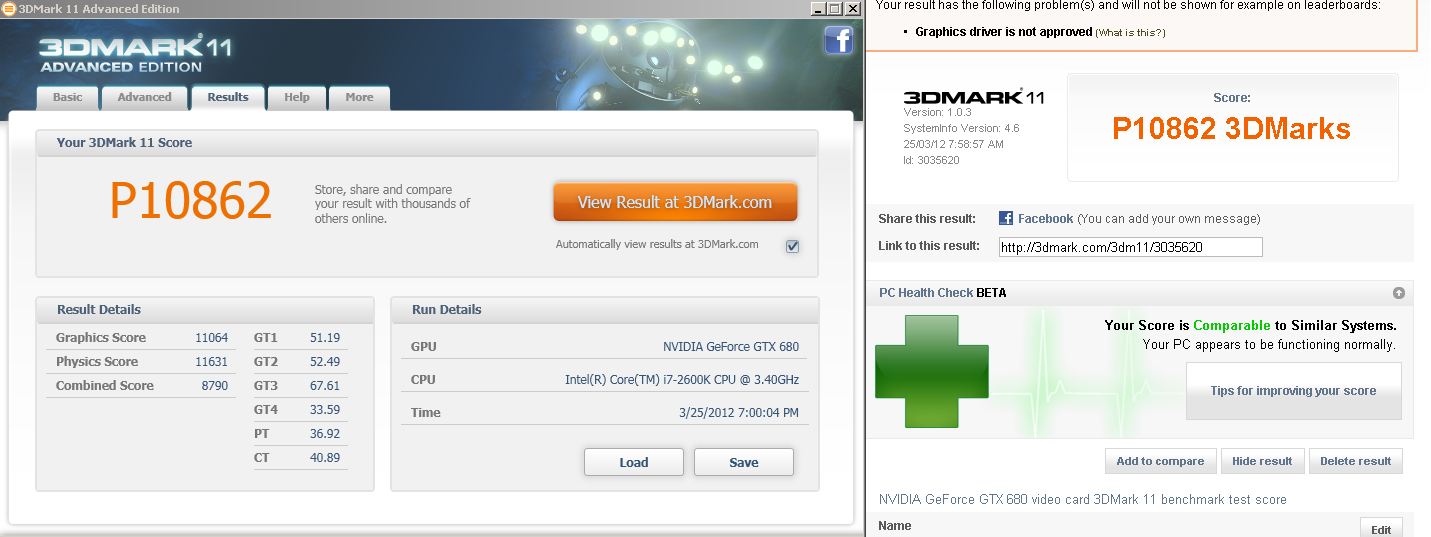The height and width of the screenshot is (537, 1431).
Task: Click the result link URL field
Action: [1130, 247]
